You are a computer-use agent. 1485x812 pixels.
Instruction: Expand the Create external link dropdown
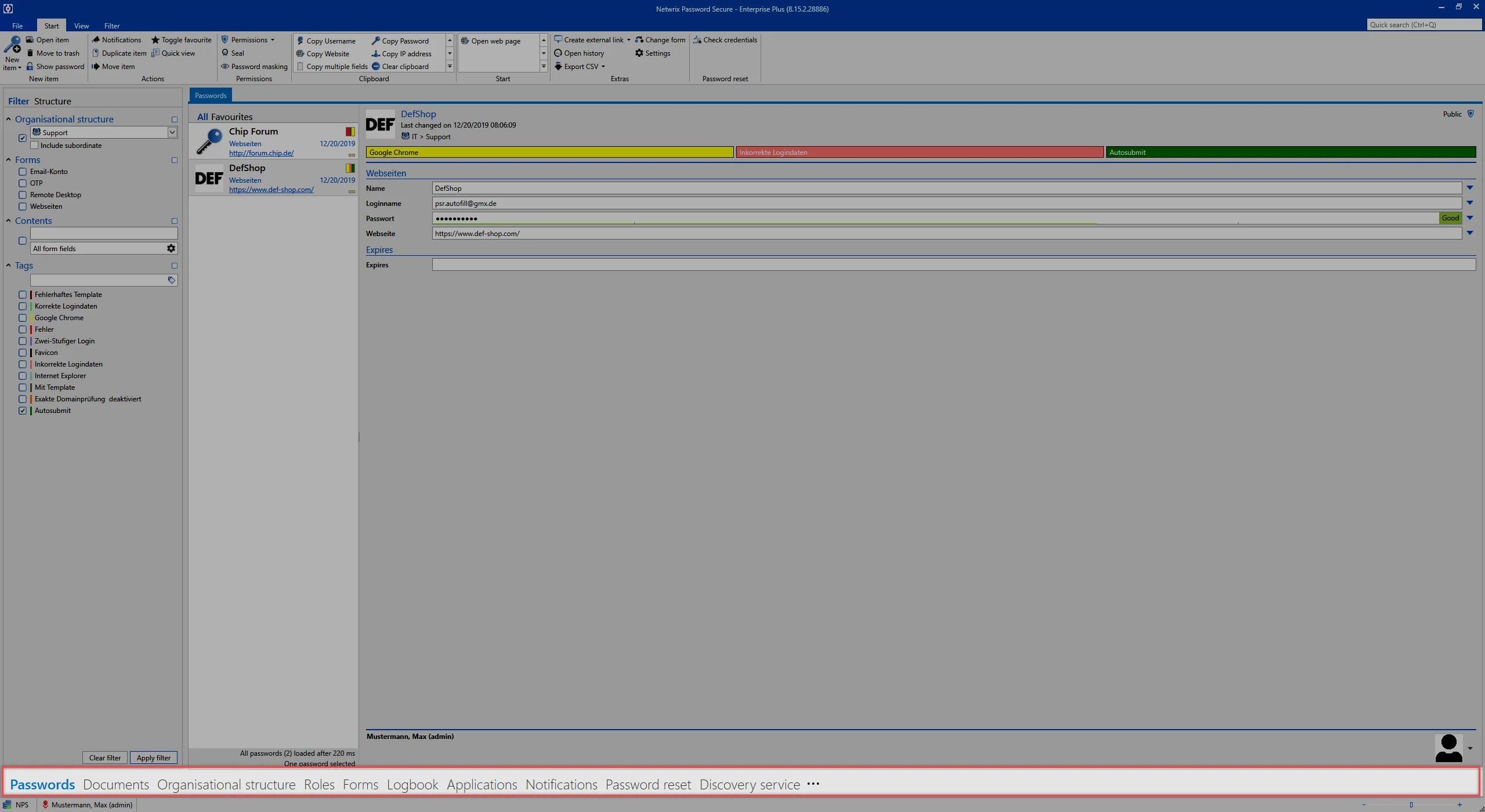point(628,40)
